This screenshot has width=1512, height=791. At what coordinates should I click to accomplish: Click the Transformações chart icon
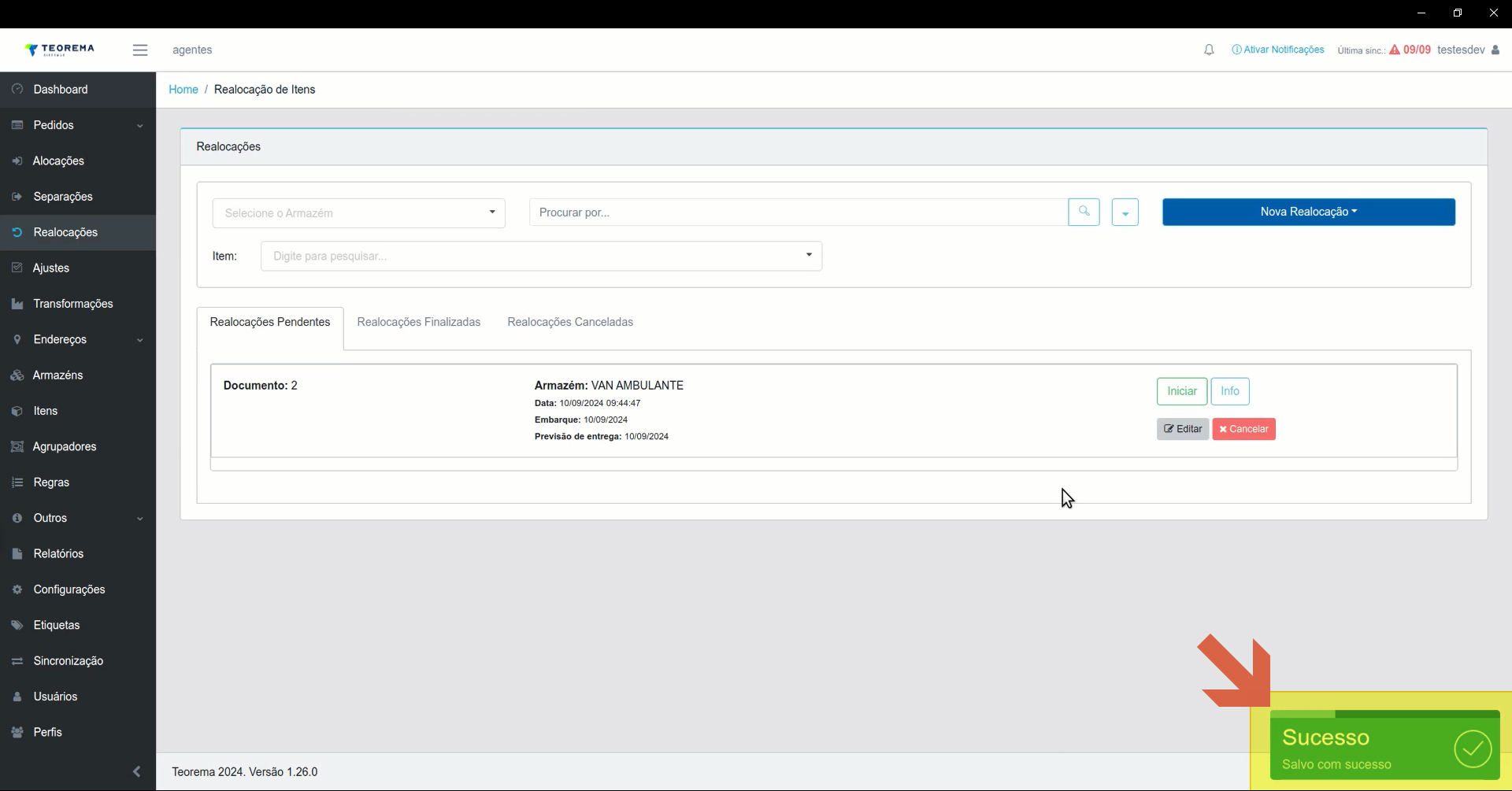(x=17, y=304)
